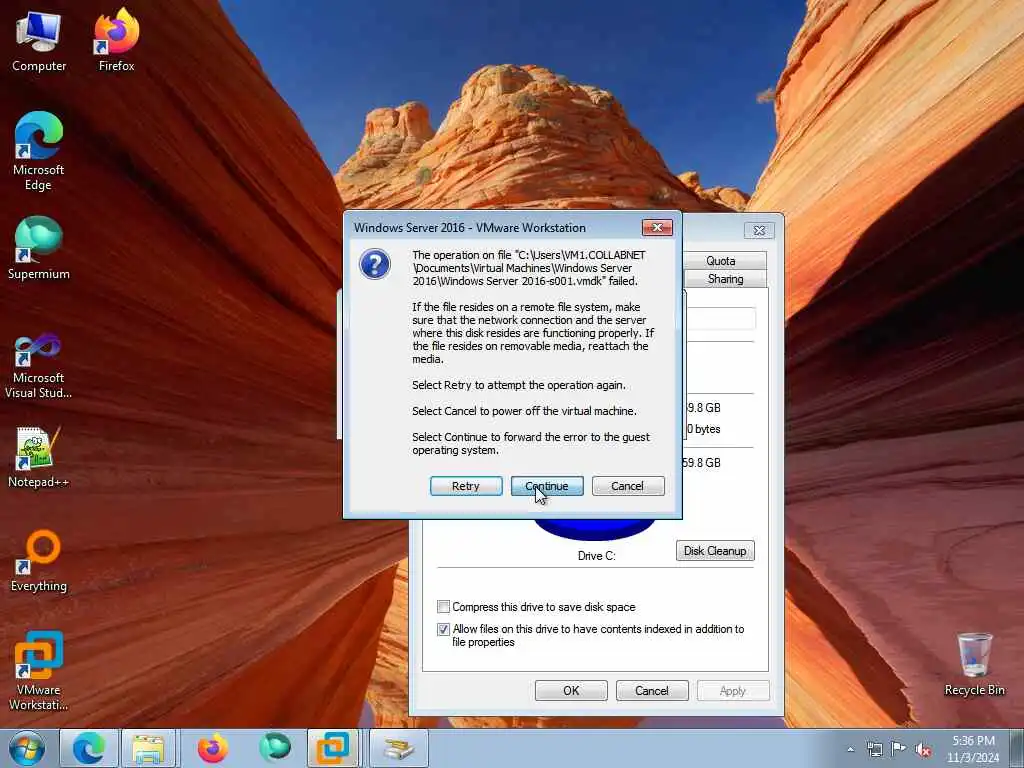Open Microsoft Edge from the taskbar
Viewport: 1024px width, 768px height.
click(x=89, y=748)
